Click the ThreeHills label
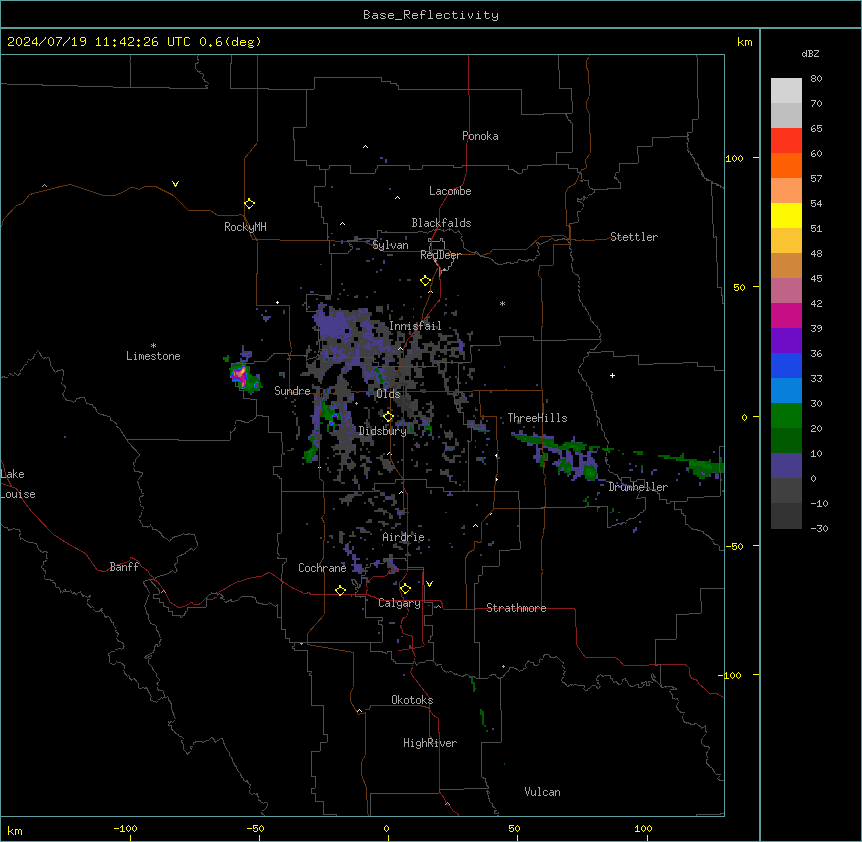Screen dimensions: 862x842 537,418
